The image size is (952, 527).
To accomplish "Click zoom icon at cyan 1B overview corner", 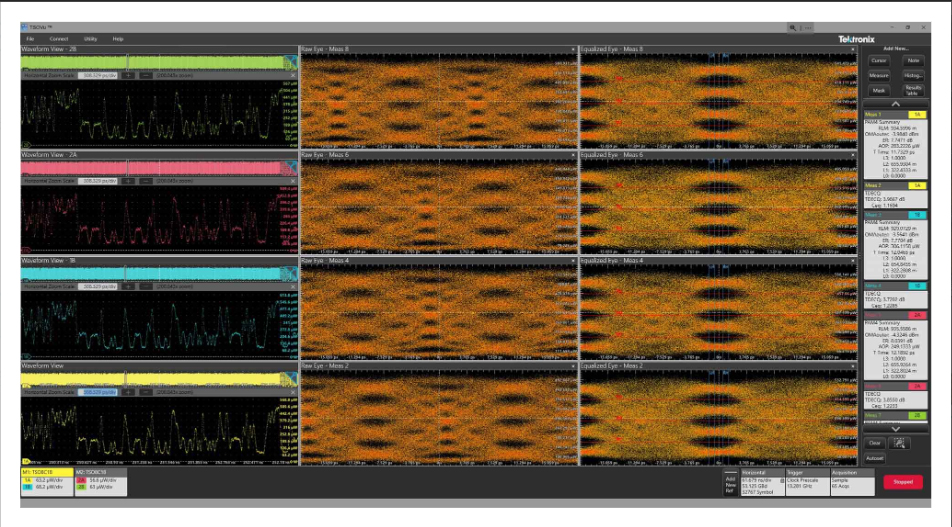I will 291,273.
